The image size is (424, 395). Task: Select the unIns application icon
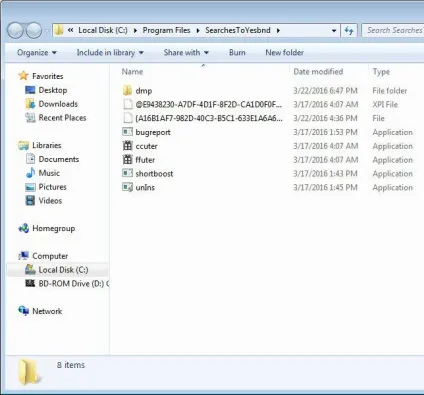click(x=127, y=187)
